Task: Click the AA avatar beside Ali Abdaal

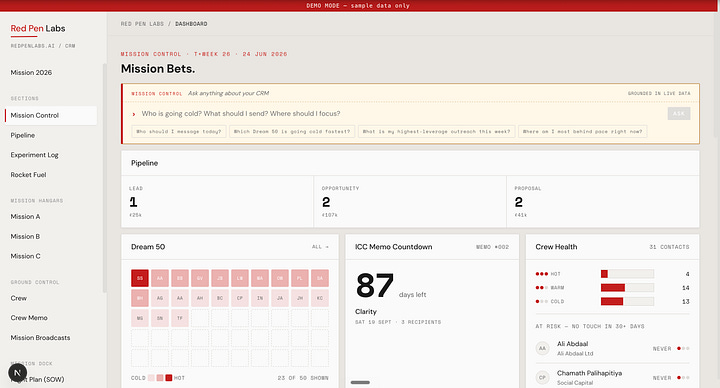Action: pos(543,349)
